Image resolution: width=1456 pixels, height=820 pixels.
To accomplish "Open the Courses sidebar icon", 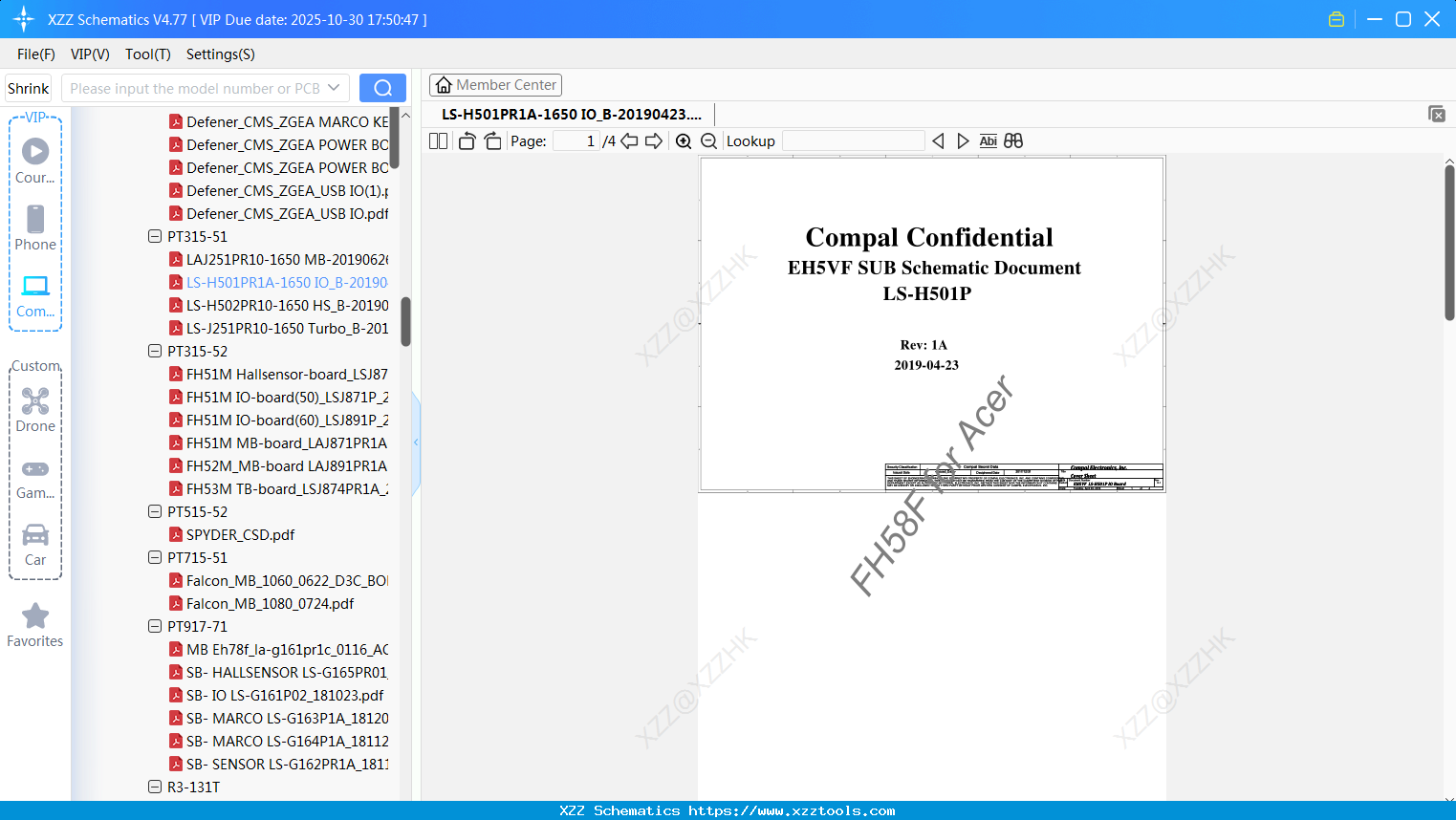I will pyautogui.click(x=35, y=151).
